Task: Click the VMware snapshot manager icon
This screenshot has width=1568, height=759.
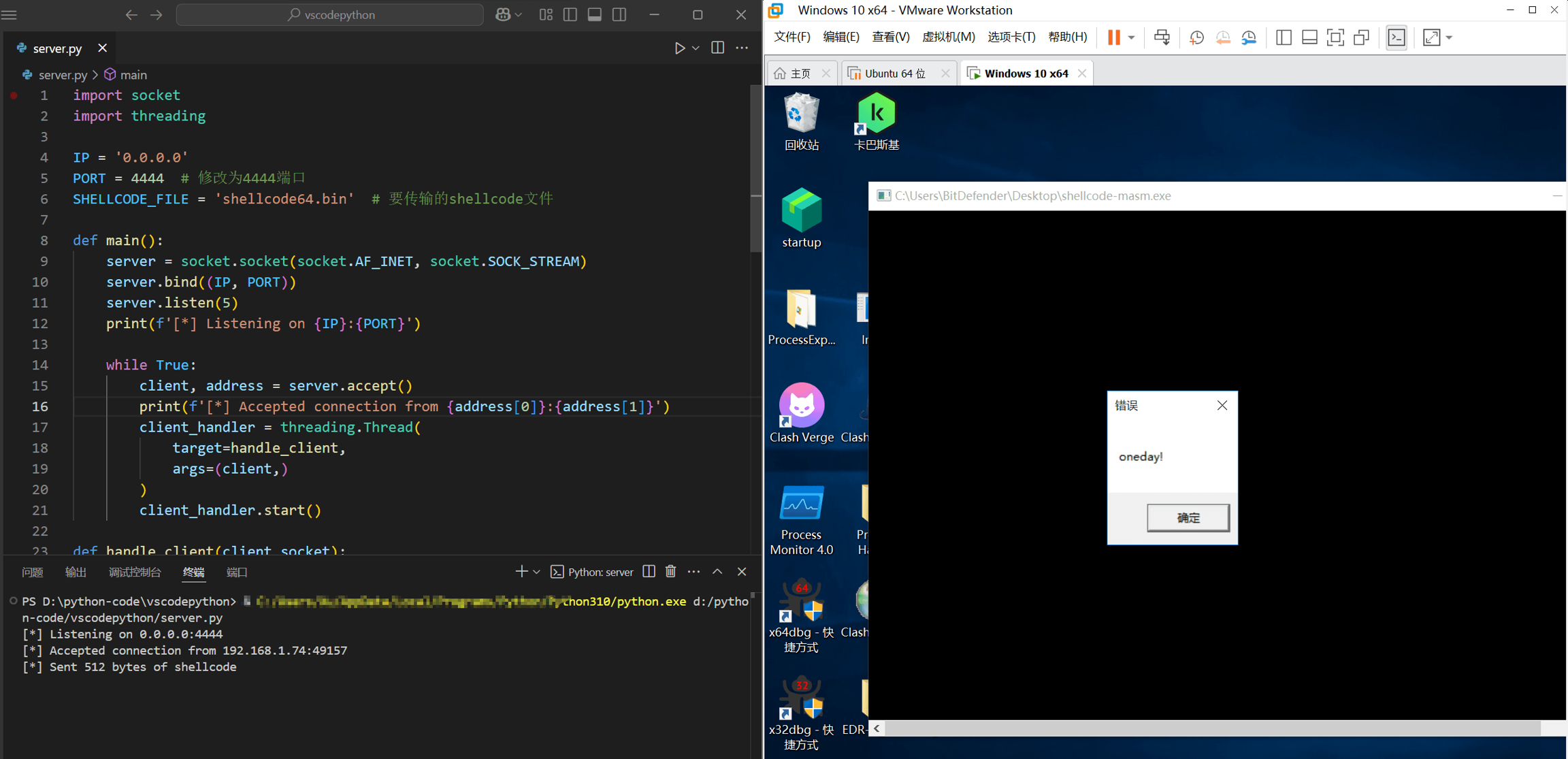Action: pyautogui.click(x=1249, y=38)
